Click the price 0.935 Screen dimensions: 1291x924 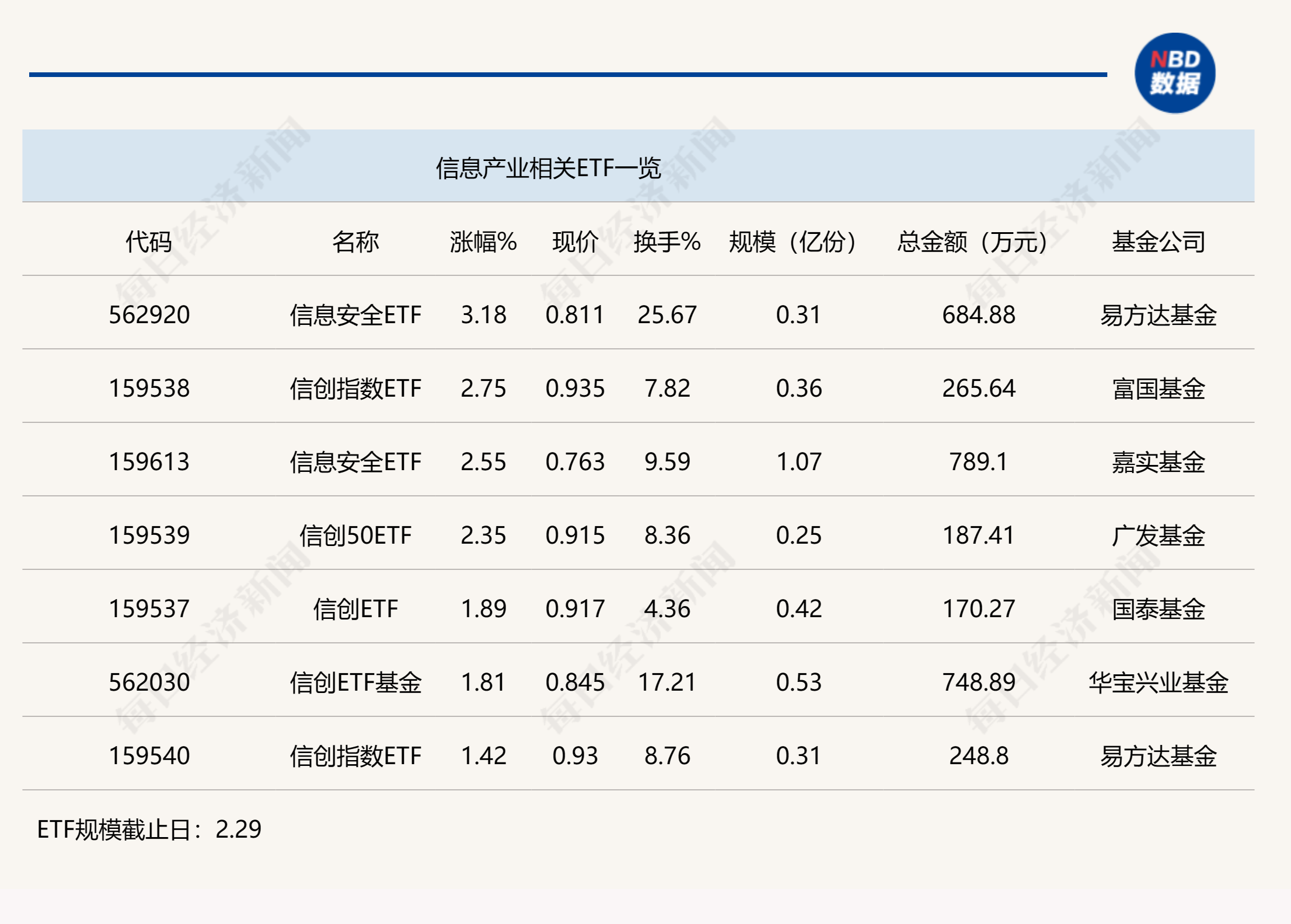(575, 388)
